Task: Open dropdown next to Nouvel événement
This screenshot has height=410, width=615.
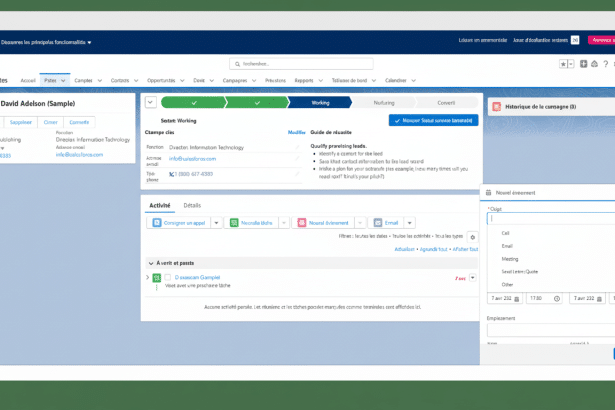Action: tap(360, 223)
